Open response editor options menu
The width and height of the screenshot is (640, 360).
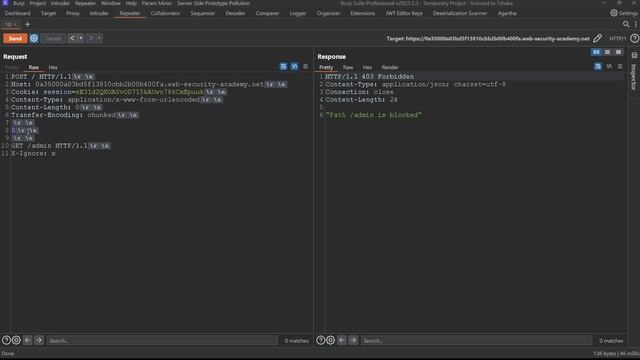click(x=620, y=67)
